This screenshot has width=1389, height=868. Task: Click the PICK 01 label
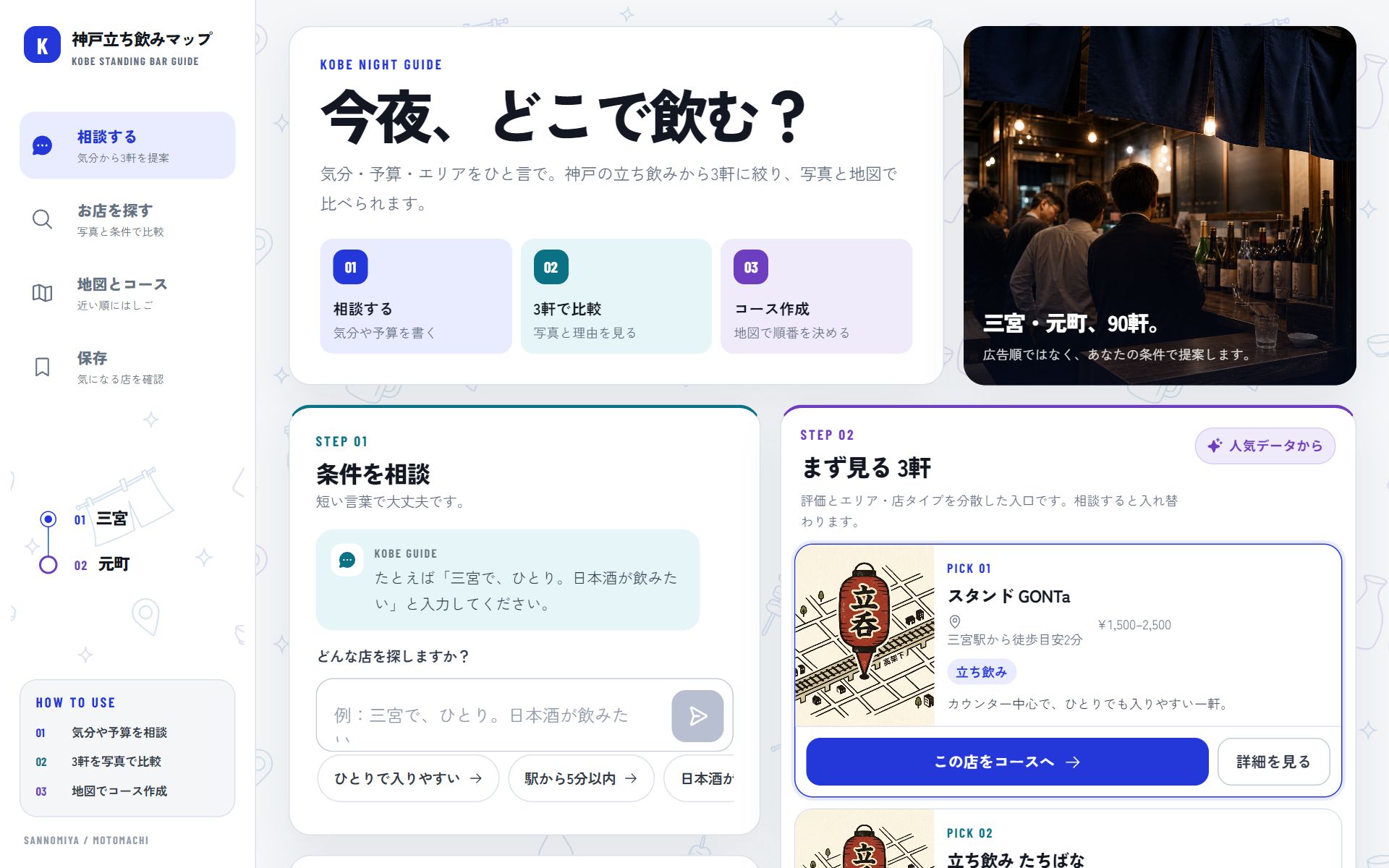click(x=969, y=569)
